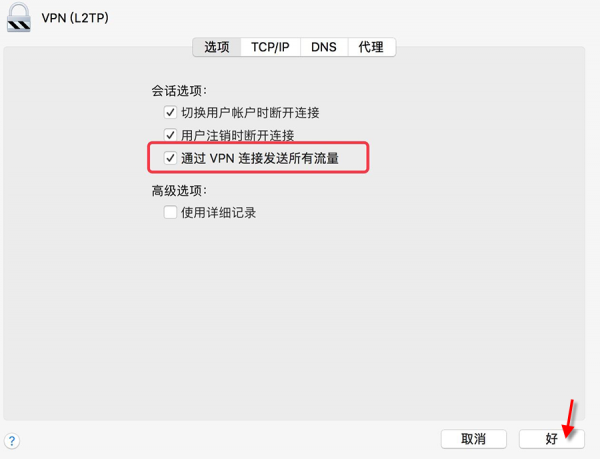Toggle the 切换用户帐户时断开连接 checkbox
Viewport: 600px width, 459px height.
coord(170,112)
